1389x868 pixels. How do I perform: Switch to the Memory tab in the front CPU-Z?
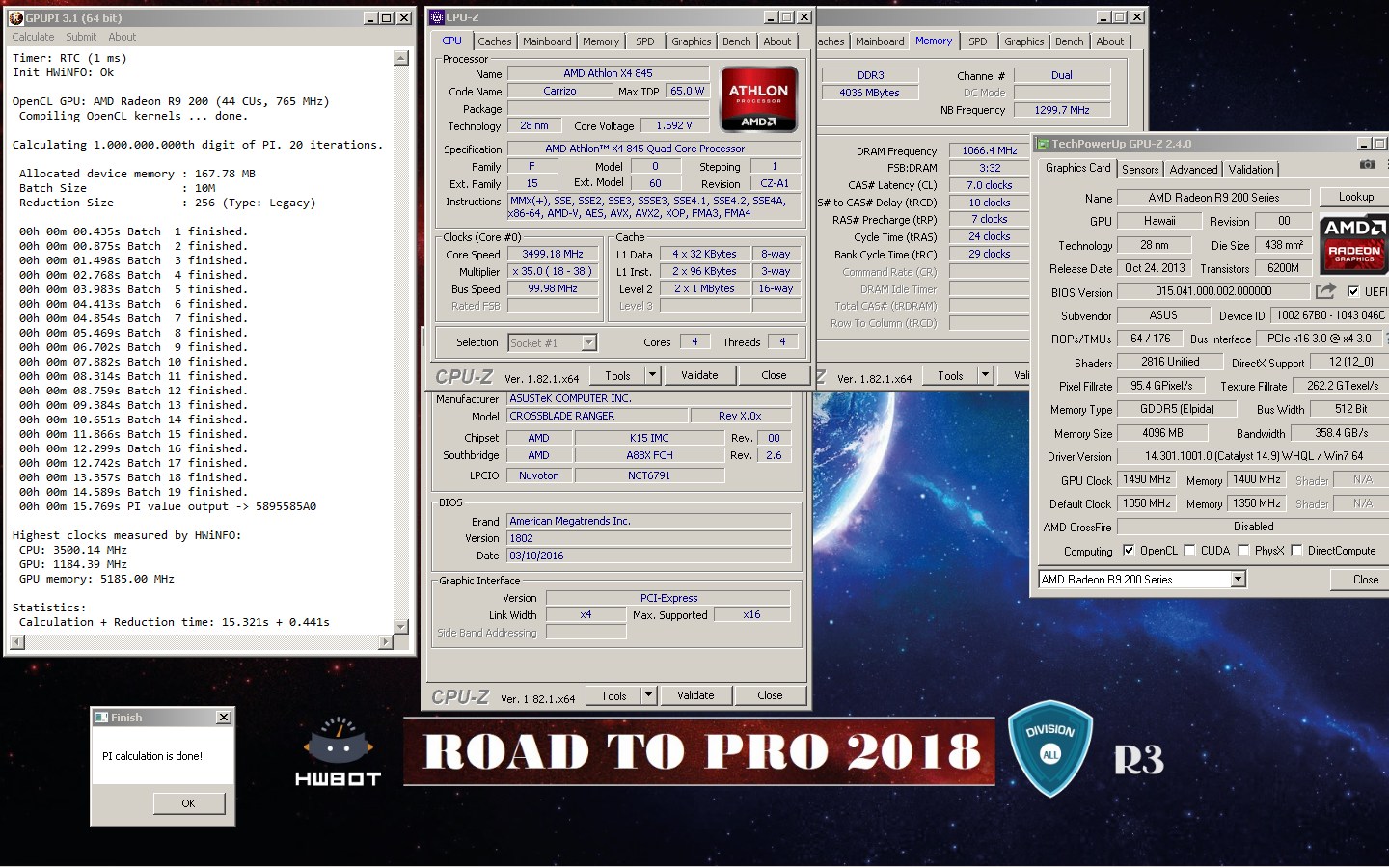click(x=601, y=41)
